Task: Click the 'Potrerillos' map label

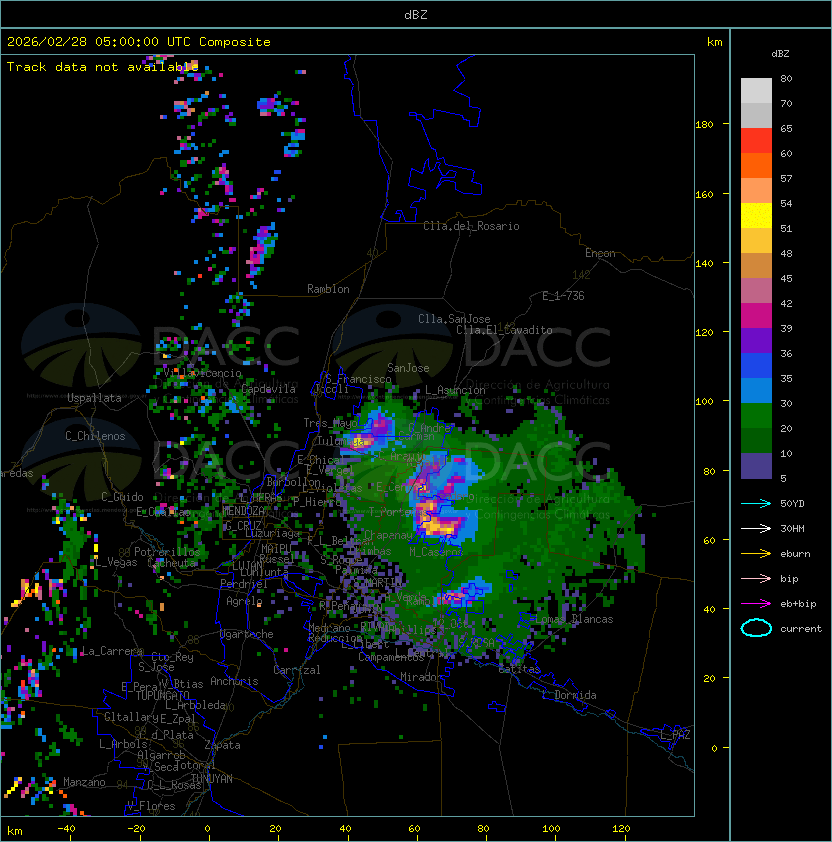Action: point(167,552)
